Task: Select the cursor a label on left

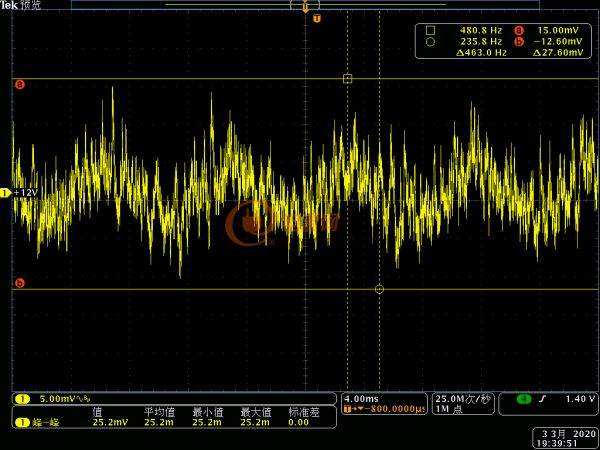Action: click(20, 84)
